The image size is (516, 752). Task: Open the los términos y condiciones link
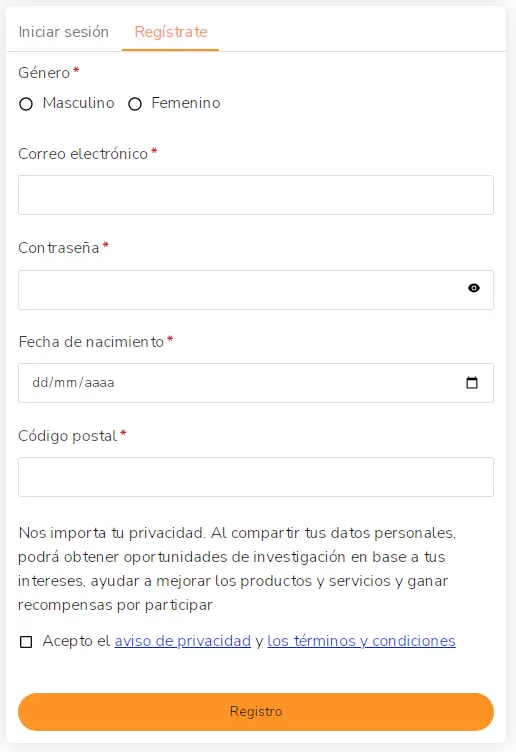click(x=362, y=641)
